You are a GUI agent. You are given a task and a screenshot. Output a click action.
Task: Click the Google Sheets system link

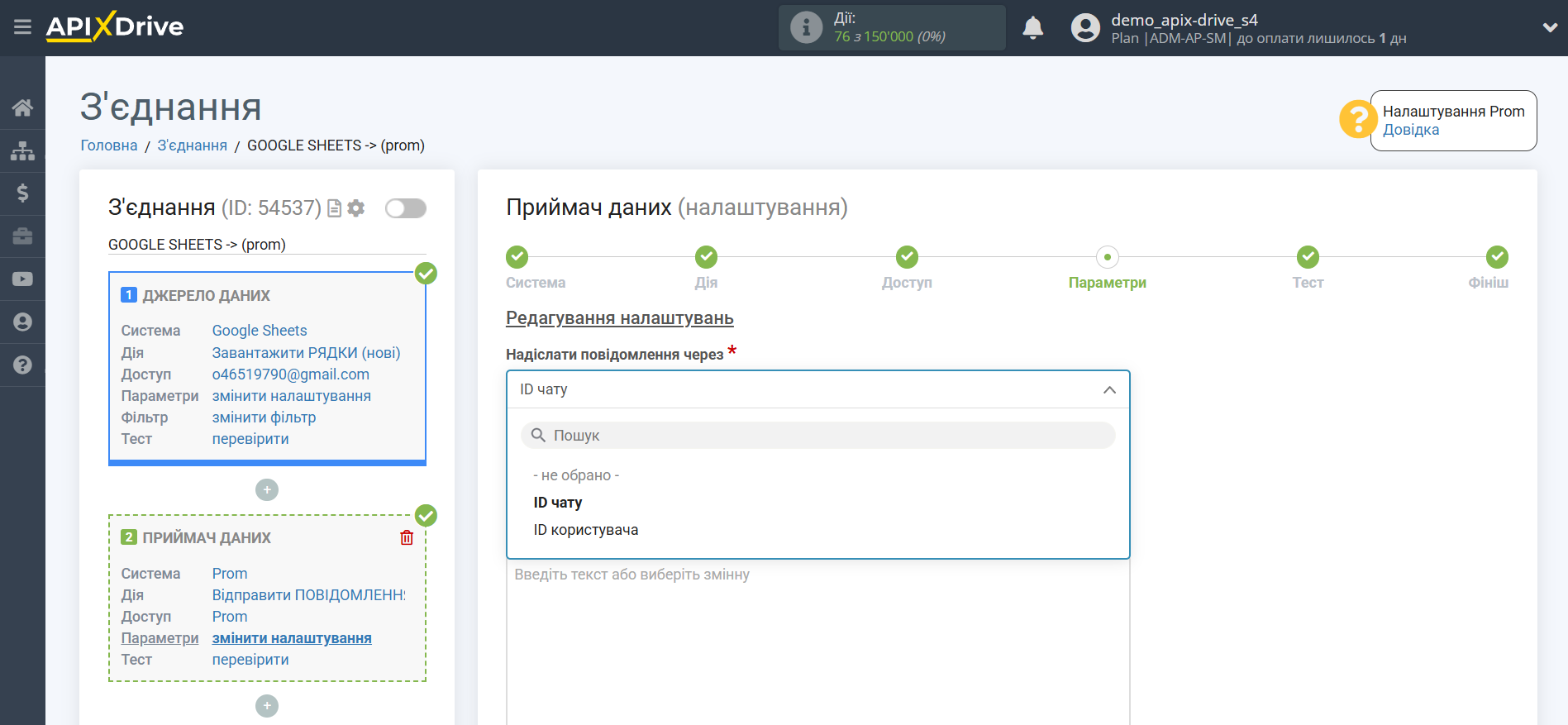point(260,331)
